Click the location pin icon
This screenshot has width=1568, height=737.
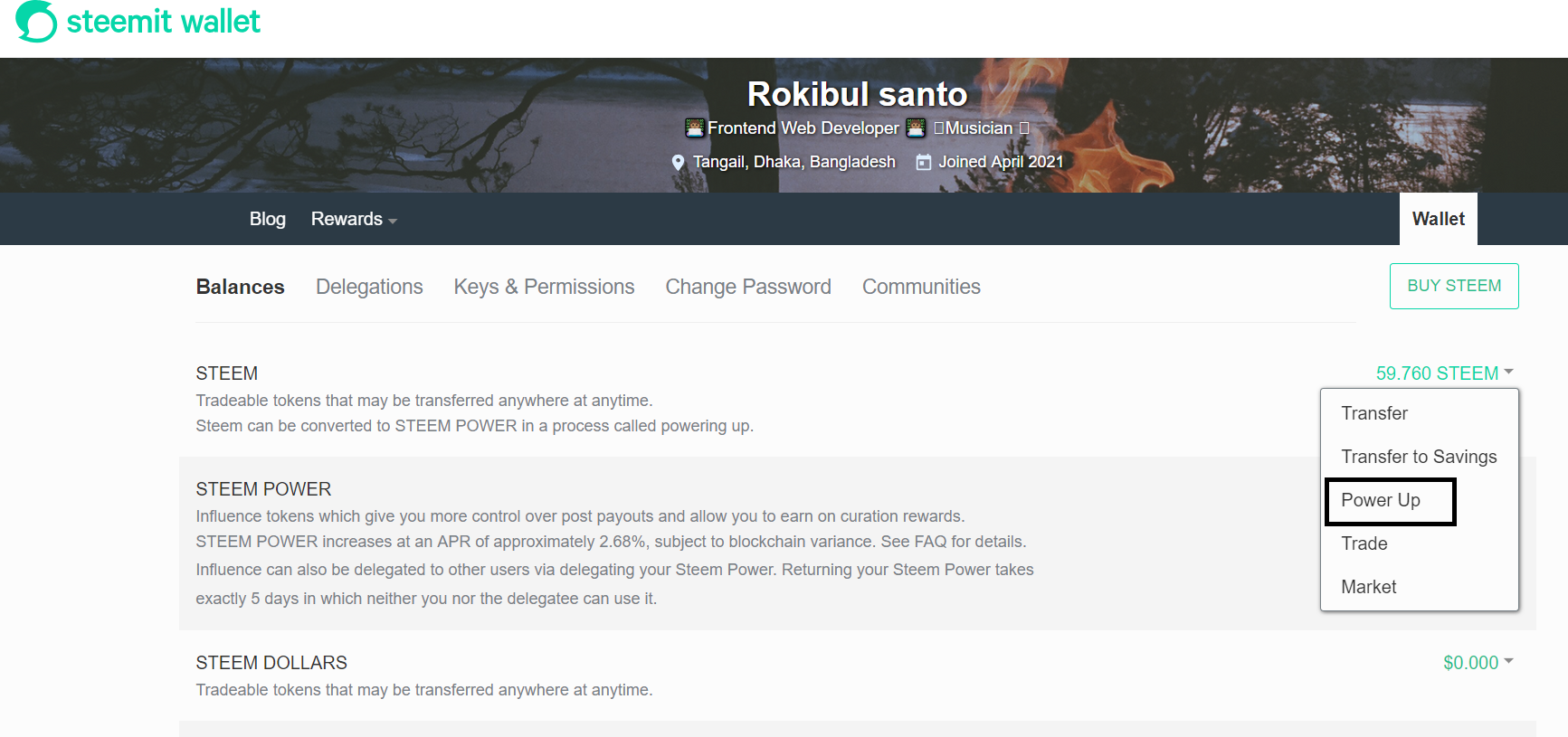click(678, 163)
